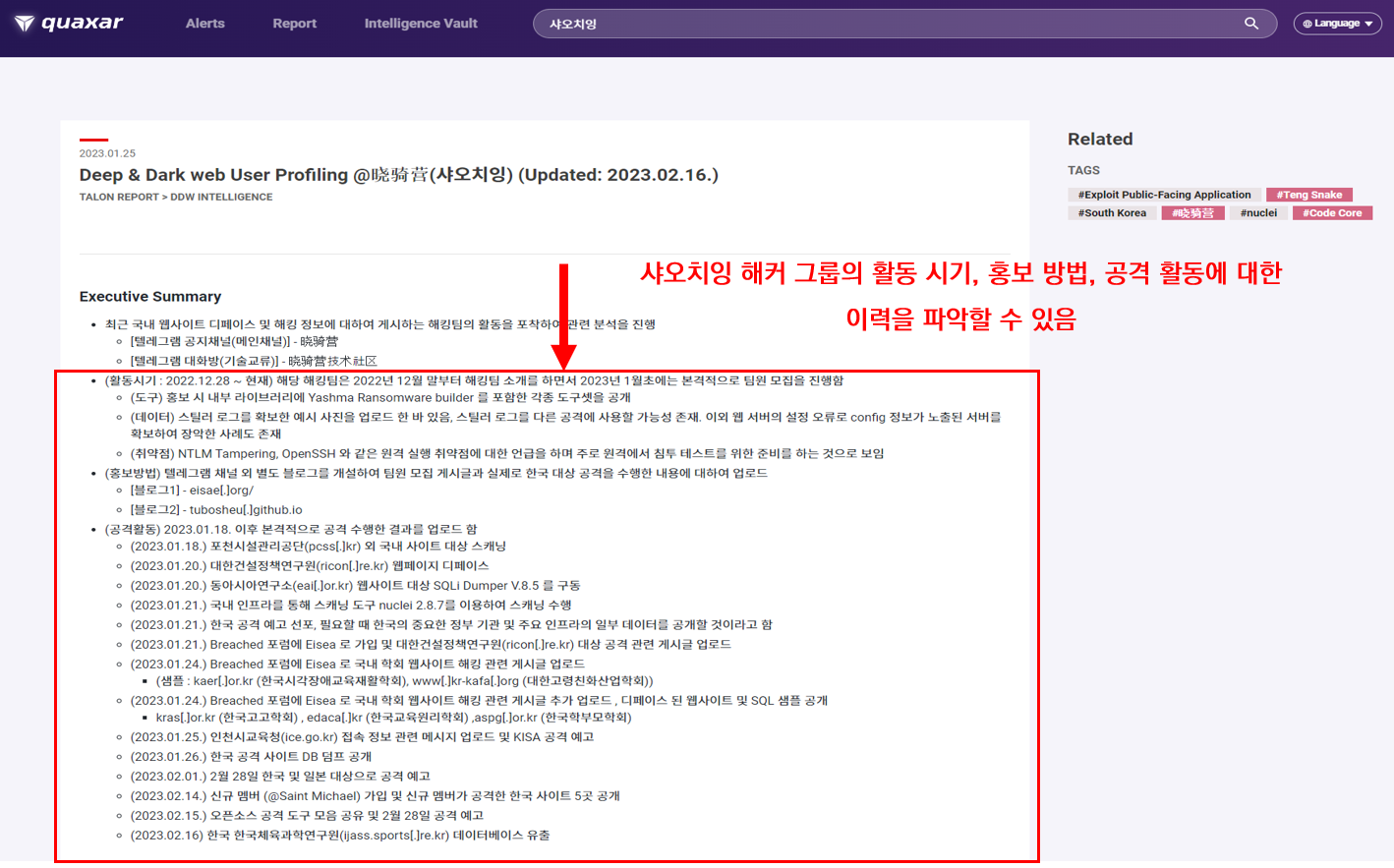Image resolution: width=1394 pixels, height=868 pixels.
Task: Click the (2023.02.01.) line
Action: (280, 776)
